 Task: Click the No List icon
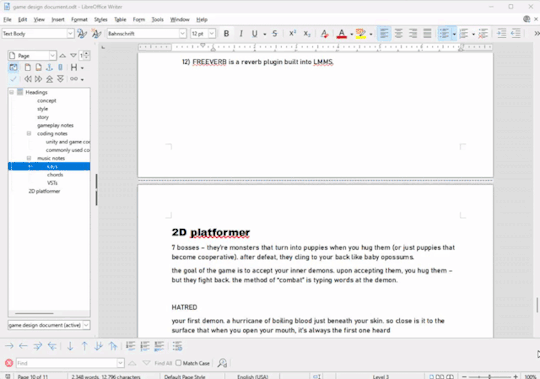484,33
